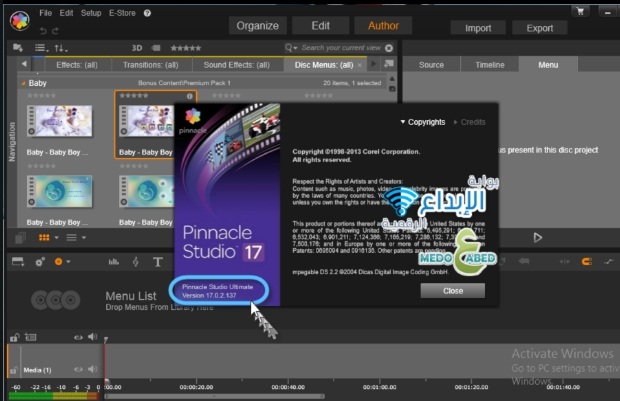The width and height of the screenshot is (620, 401).
Task: Open the Edit menu
Action: pyautogui.click(x=66, y=13)
